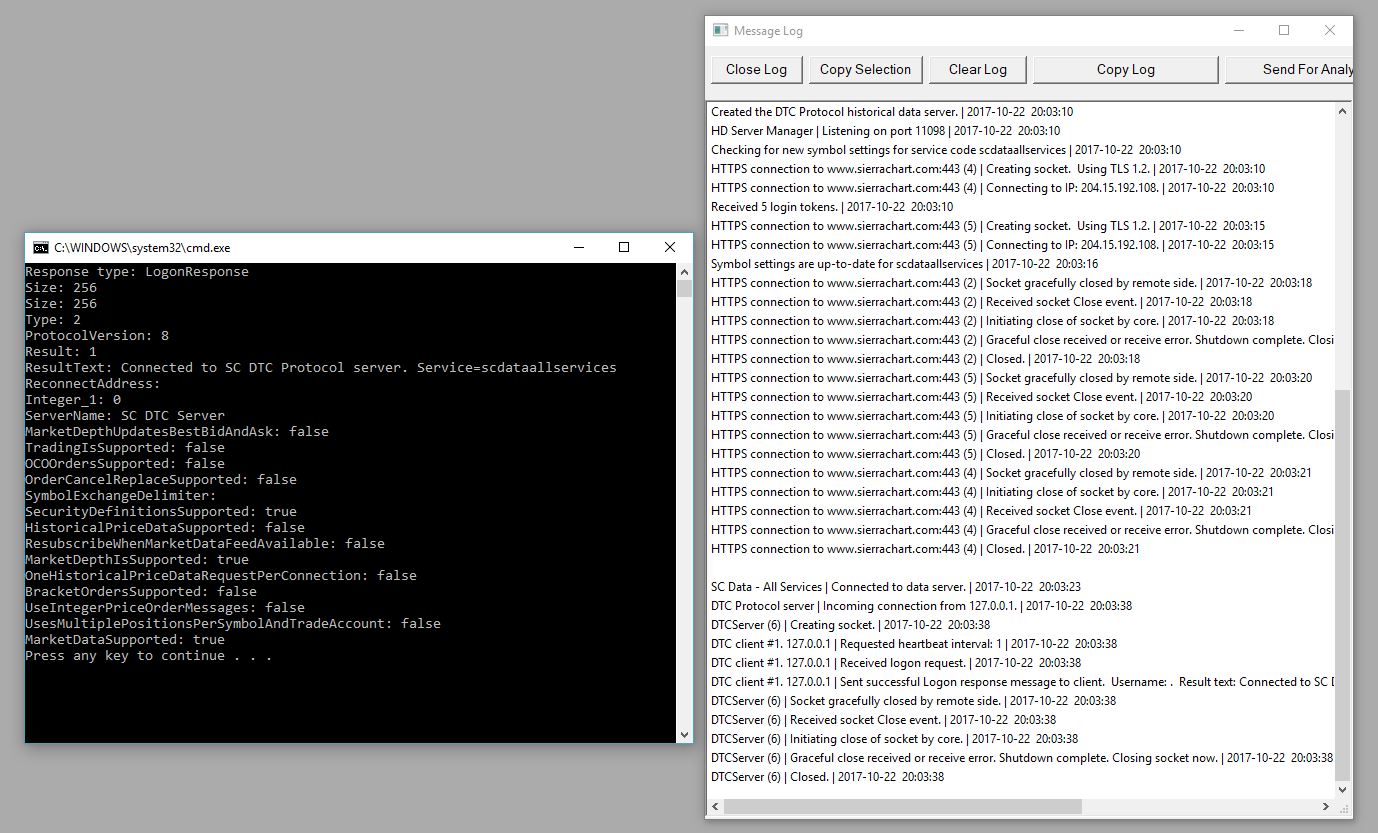Click the Copy Log button
Viewport: 1378px width, 833px height.
(1125, 69)
